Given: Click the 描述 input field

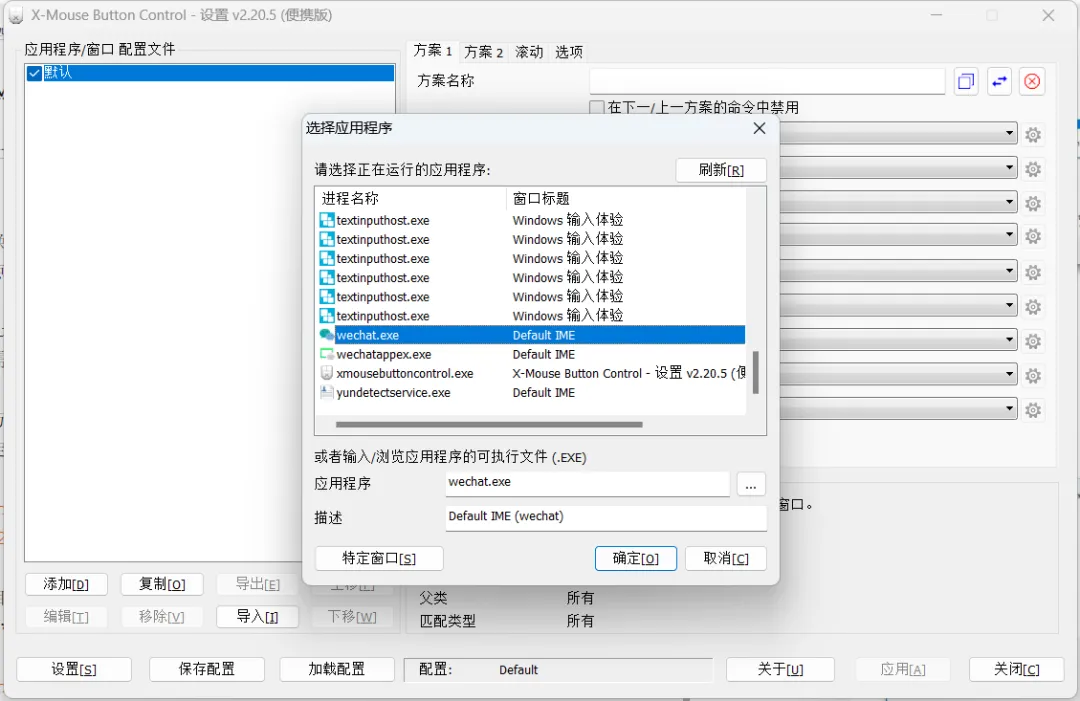Looking at the screenshot, I should coord(606,518).
